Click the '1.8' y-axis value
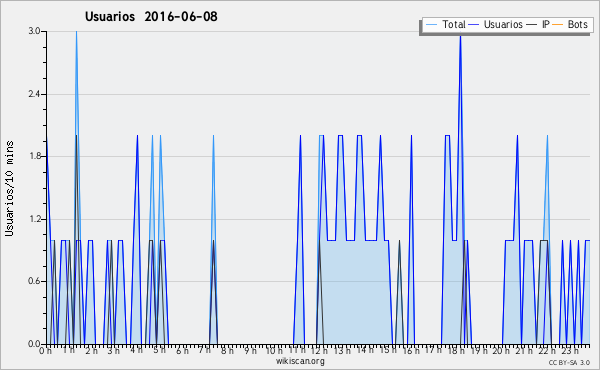 [35, 156]
